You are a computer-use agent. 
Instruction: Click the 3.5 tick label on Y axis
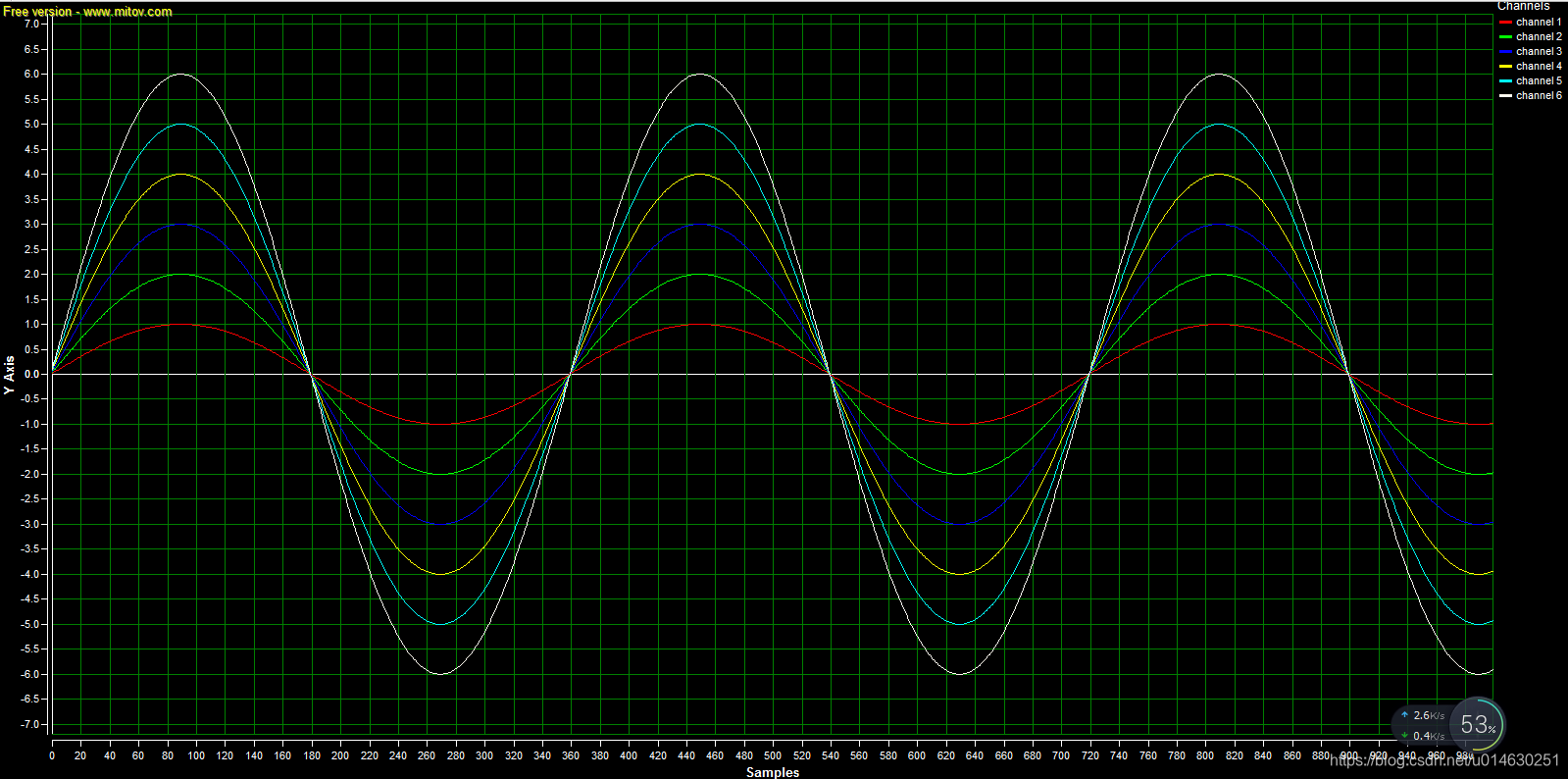coord(31,199)
